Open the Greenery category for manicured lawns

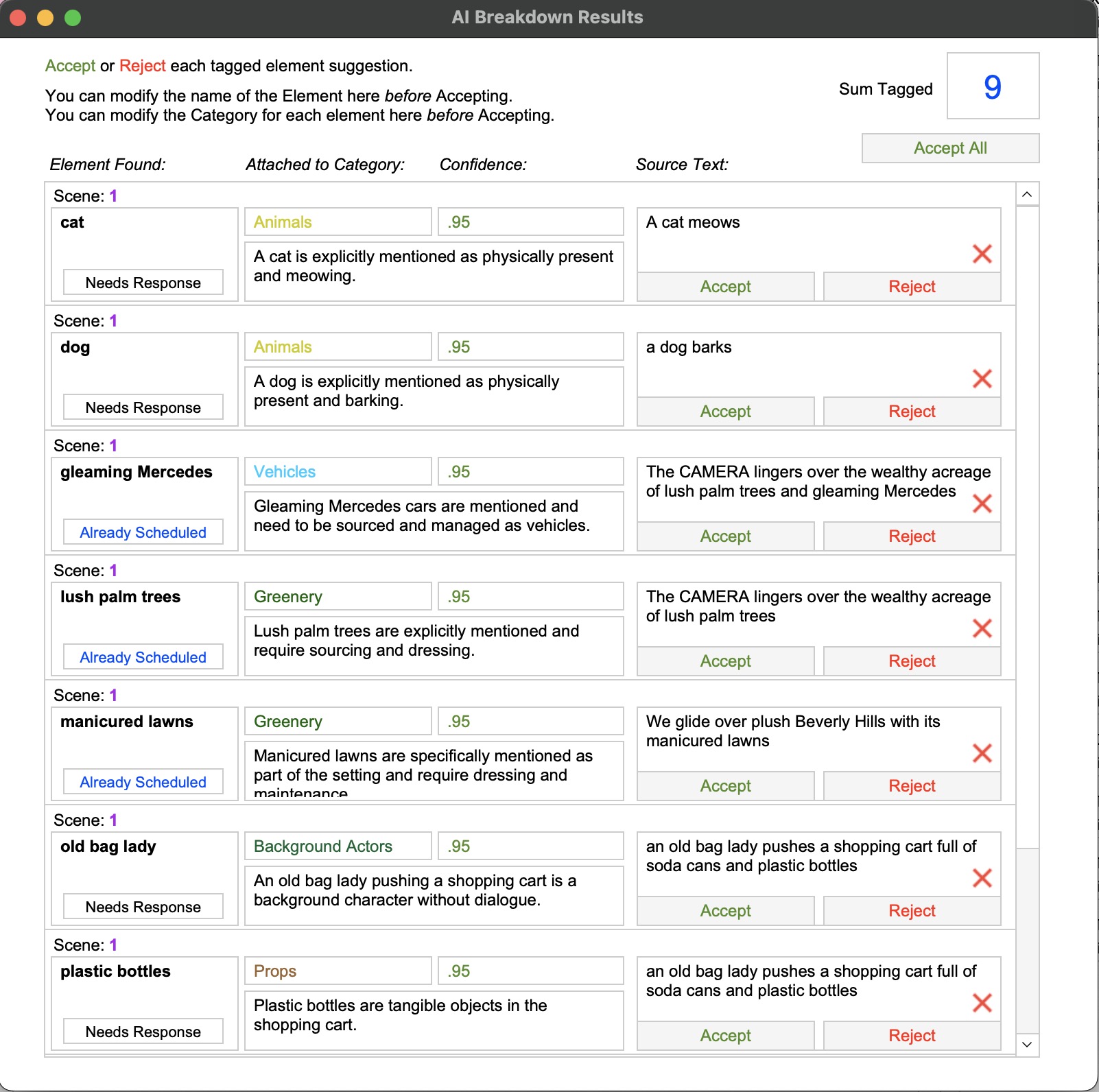pos(338,722)
